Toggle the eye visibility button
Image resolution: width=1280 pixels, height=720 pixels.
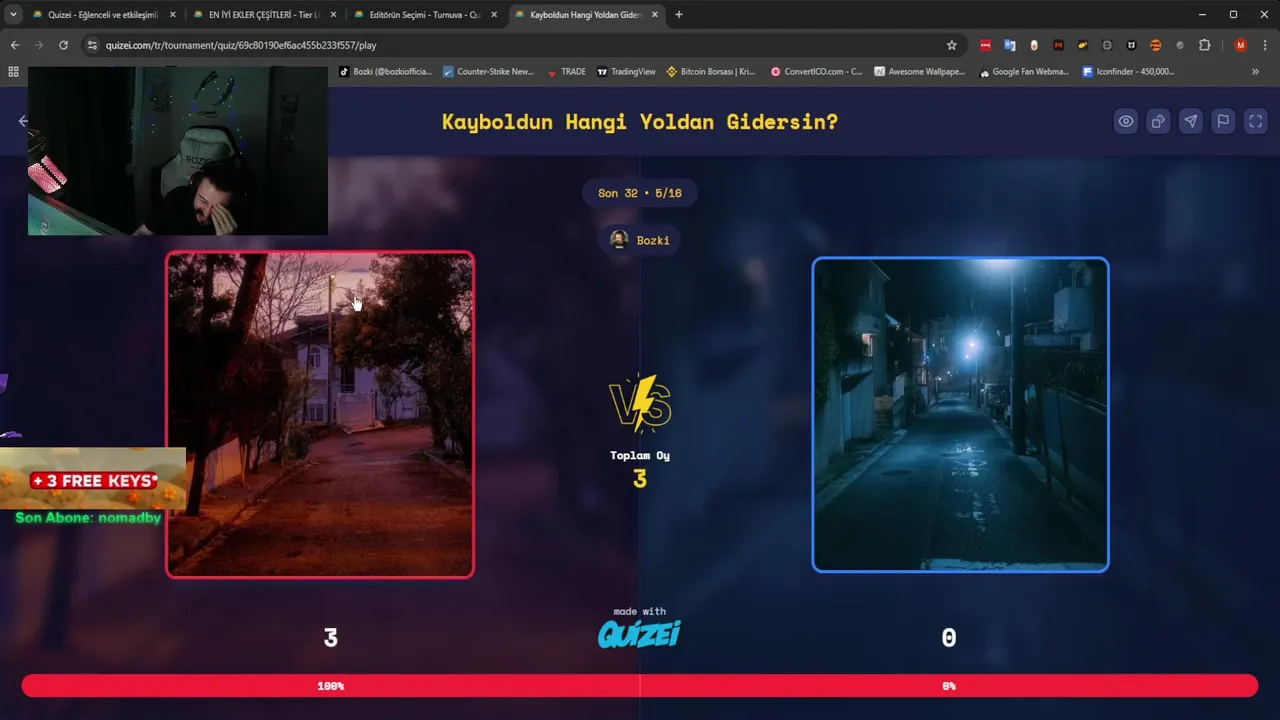point(1126,121)
